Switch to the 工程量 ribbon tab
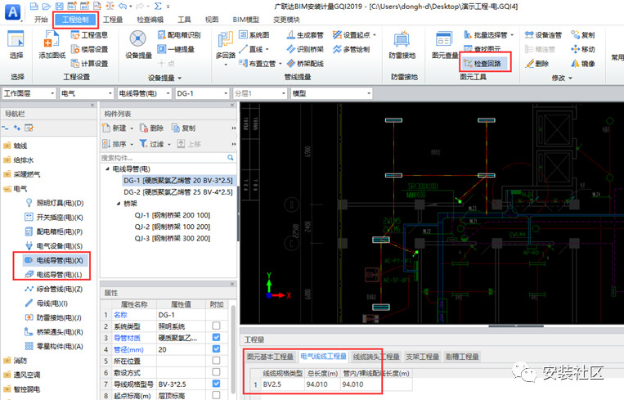Screen dimensions: 624x400 coord(113,20)
